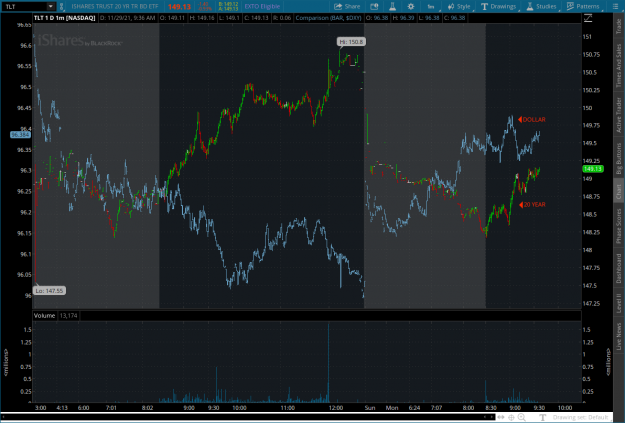Click the DOLLAR chart annotation
The width and height of the screenshot is (625, 423).
[x=532, y=120]
